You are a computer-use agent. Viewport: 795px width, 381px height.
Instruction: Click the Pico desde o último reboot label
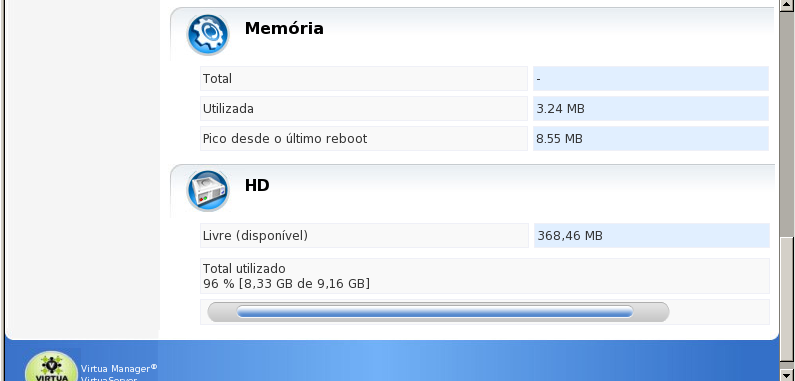tap(285, 138)
